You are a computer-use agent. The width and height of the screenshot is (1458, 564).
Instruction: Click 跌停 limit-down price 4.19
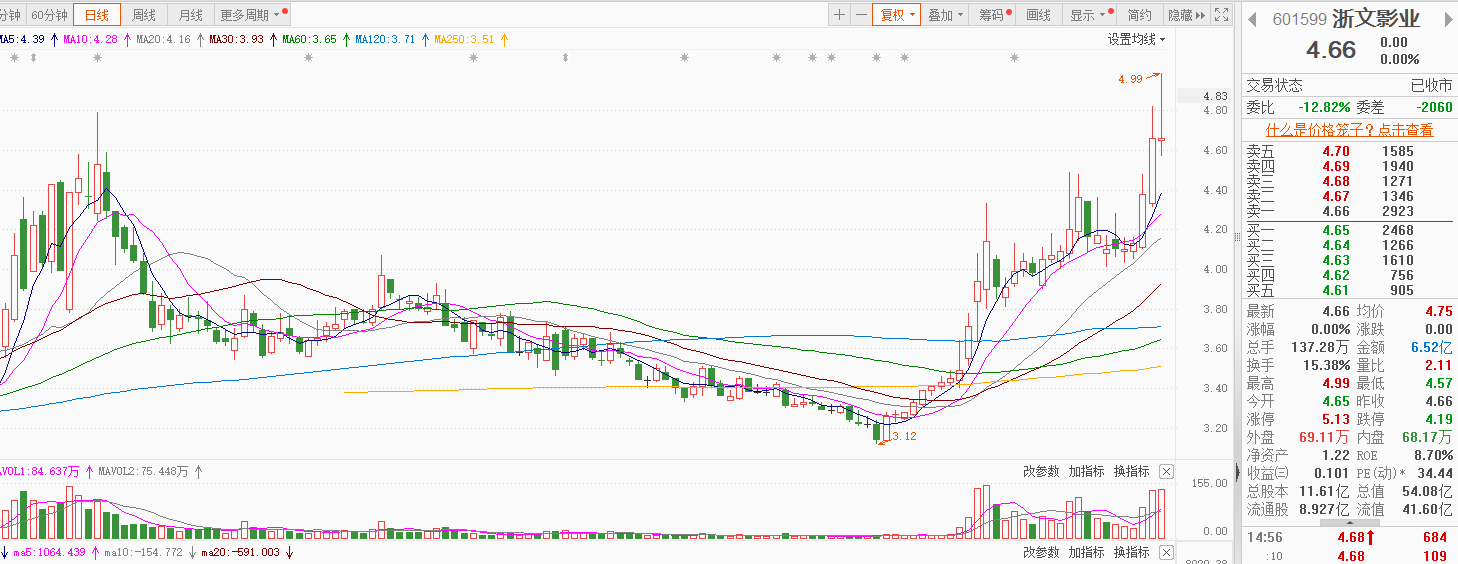tap(1438, 420)
